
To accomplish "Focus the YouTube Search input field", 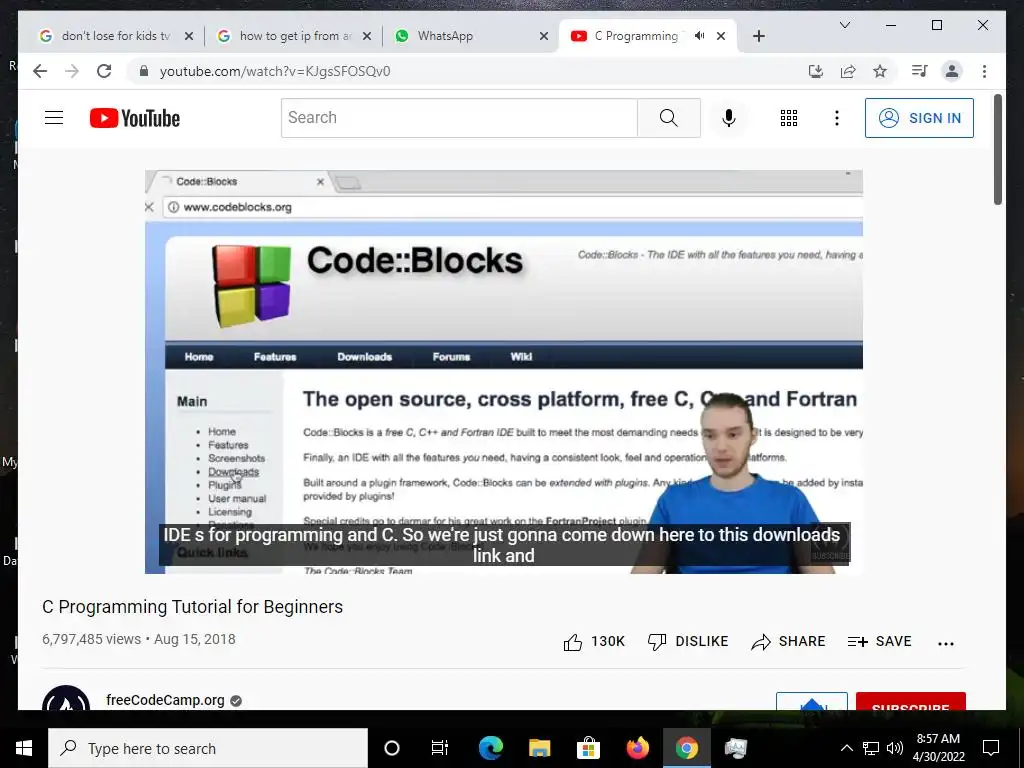I will pyautogui.click(x=459, y=118).
